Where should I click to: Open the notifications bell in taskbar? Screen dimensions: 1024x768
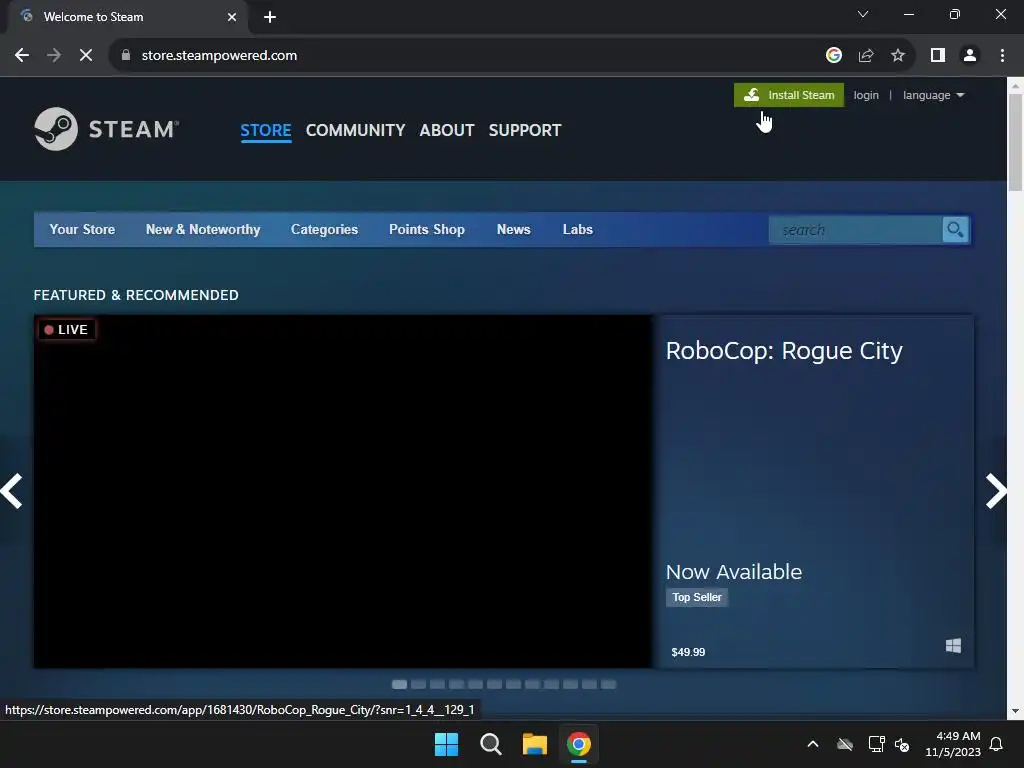tap(997, 744)
